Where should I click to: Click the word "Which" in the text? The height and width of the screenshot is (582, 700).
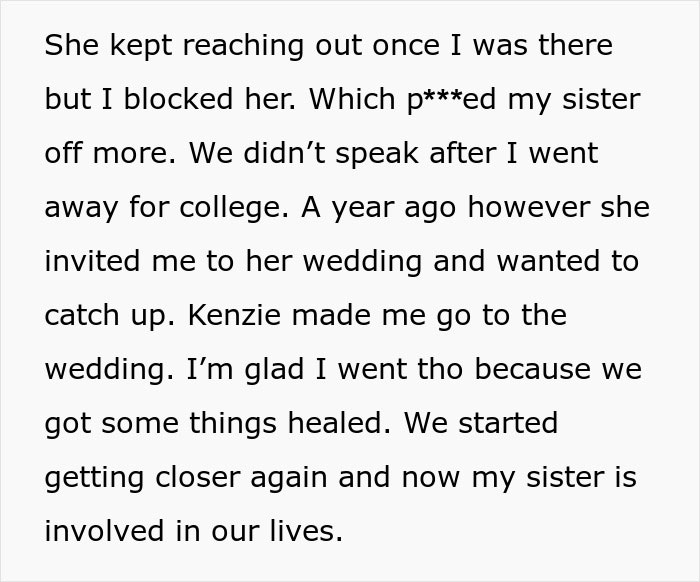351,99
